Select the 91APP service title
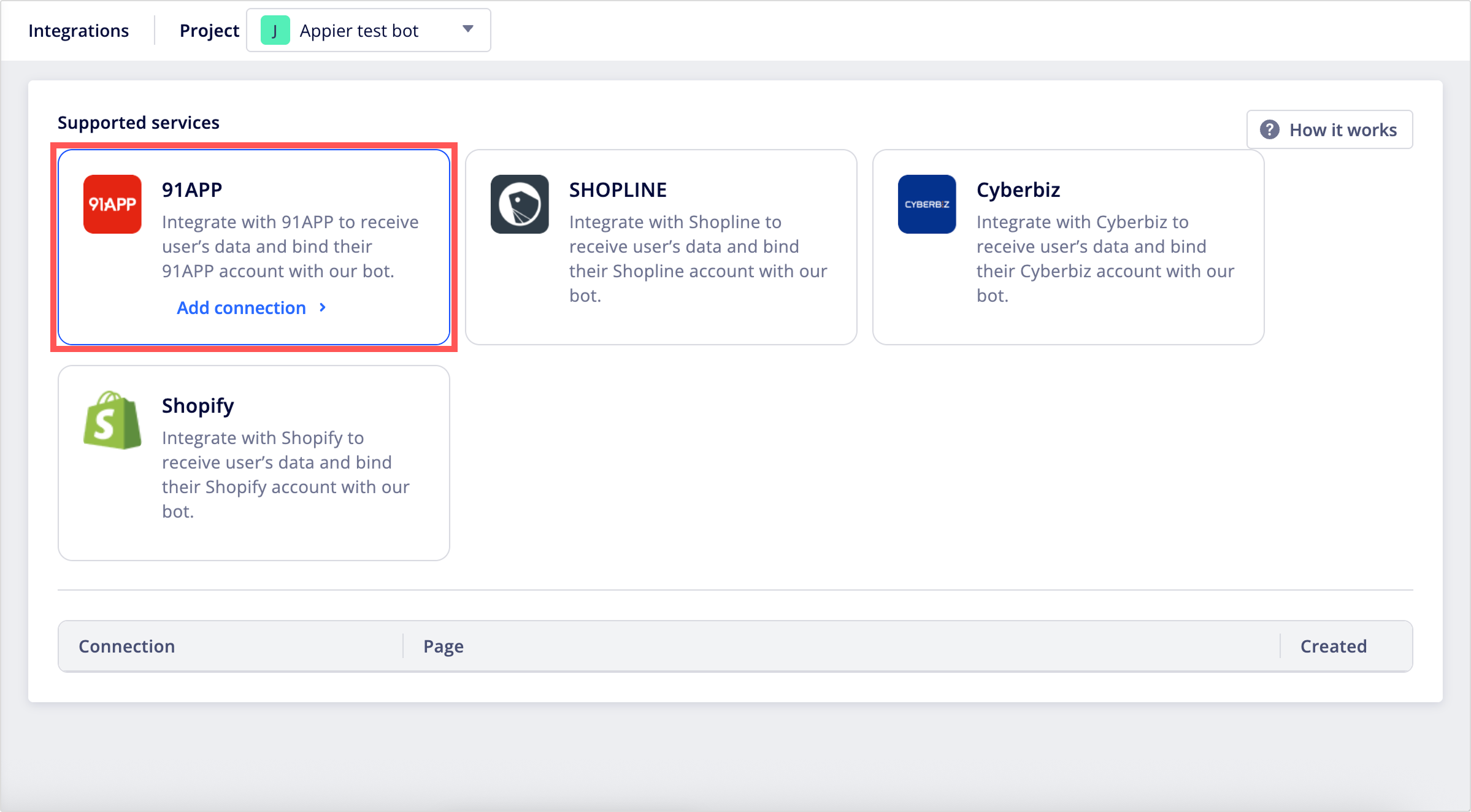1471x812 pixels. [x=192, y=190]
